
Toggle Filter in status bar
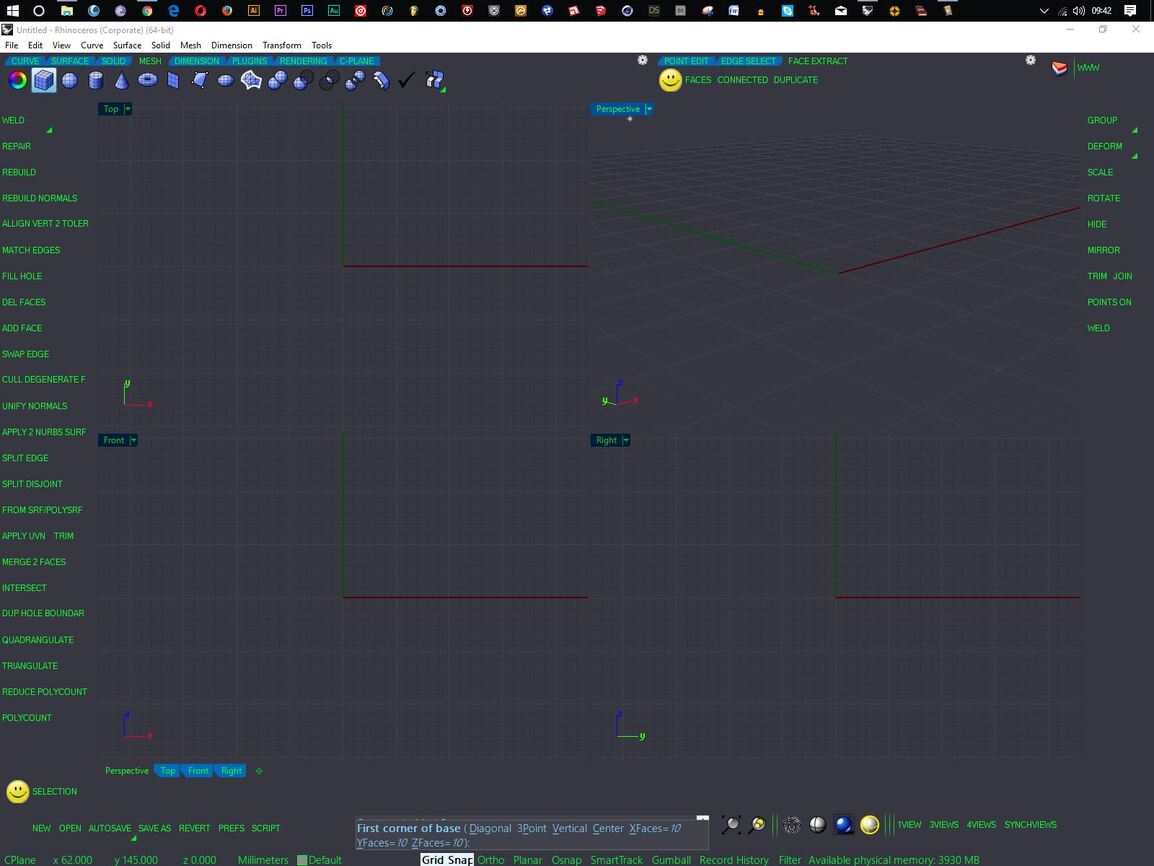pyautogui.click(x=790, y=860)
